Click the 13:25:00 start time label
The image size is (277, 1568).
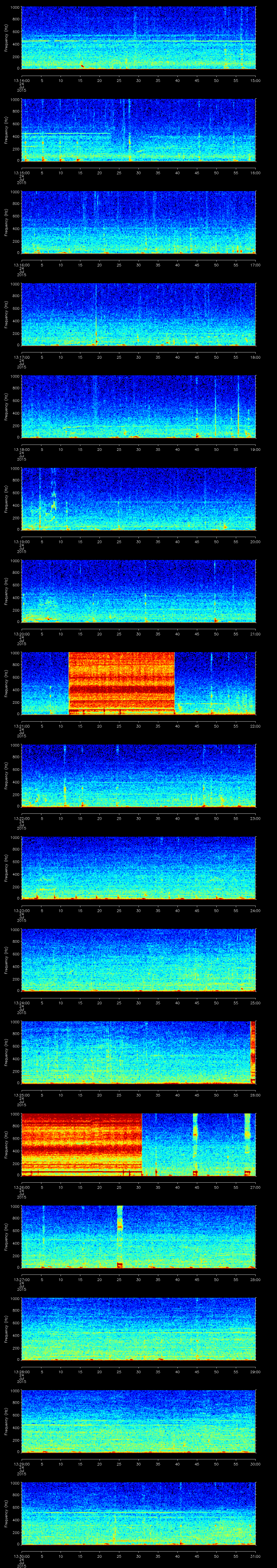[x=21, y=1095]
